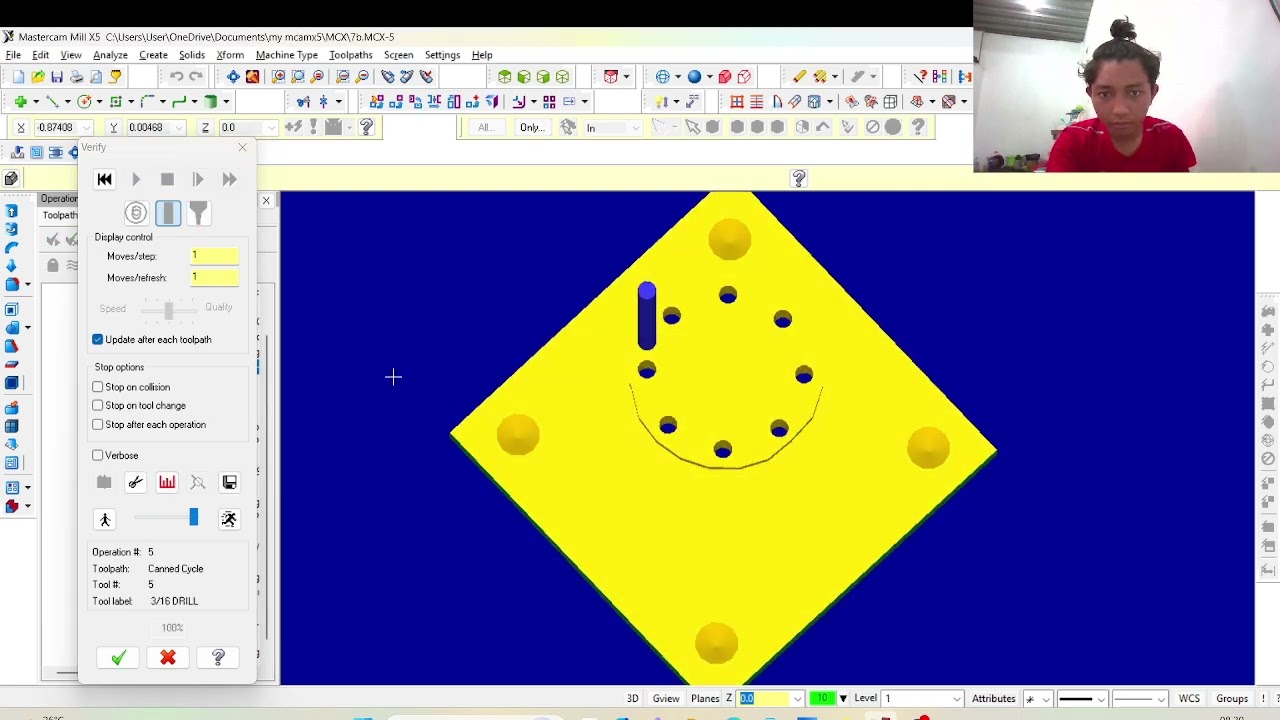The width and height of the screenshot is (1280, 720).
Task: Open the Analyze menu
Action: (x=110, y=55)
